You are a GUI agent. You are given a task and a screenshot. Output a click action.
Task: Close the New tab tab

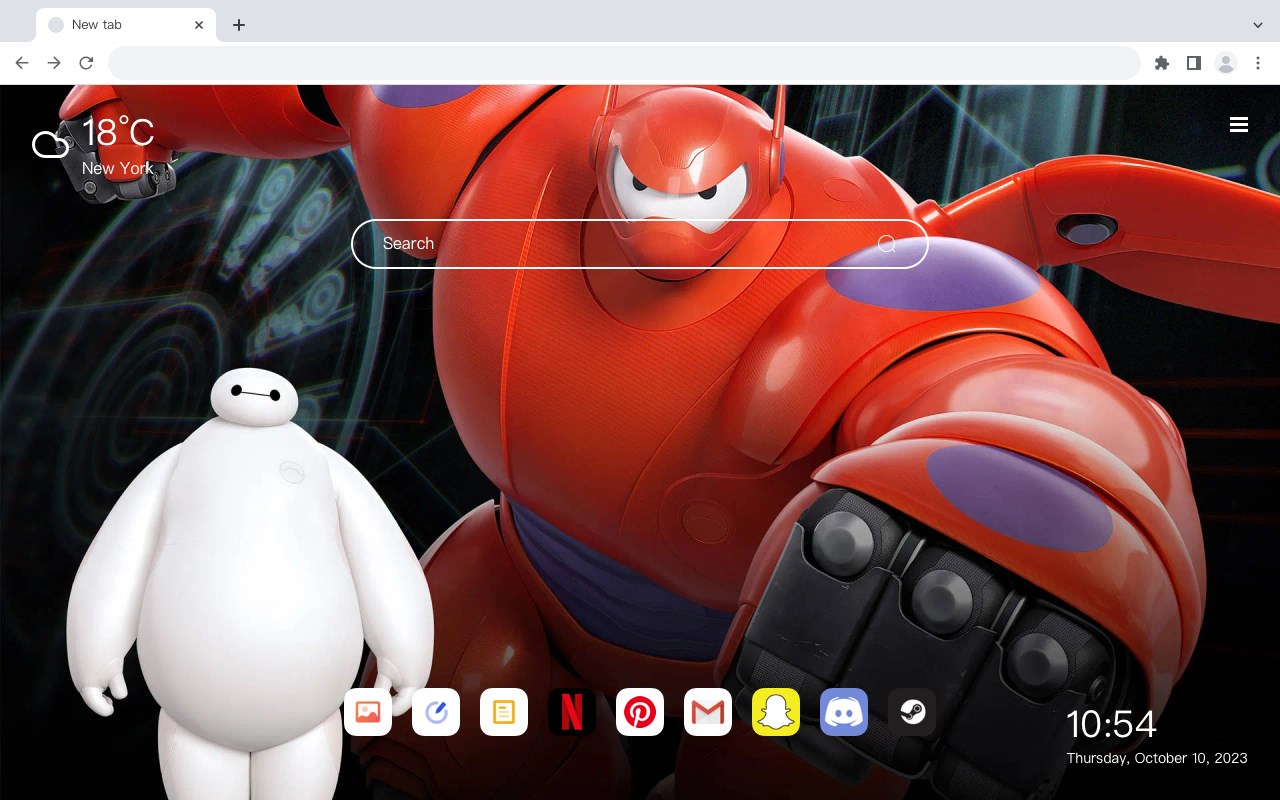[199, 25]
